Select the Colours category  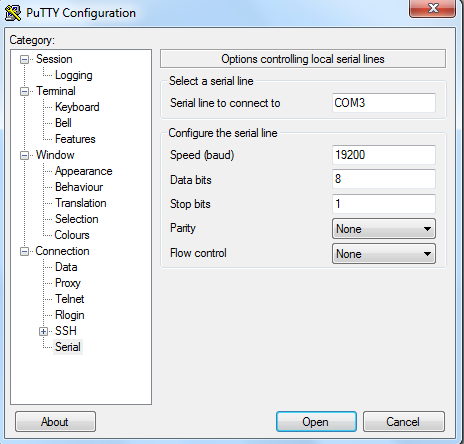tap(72, 235)
